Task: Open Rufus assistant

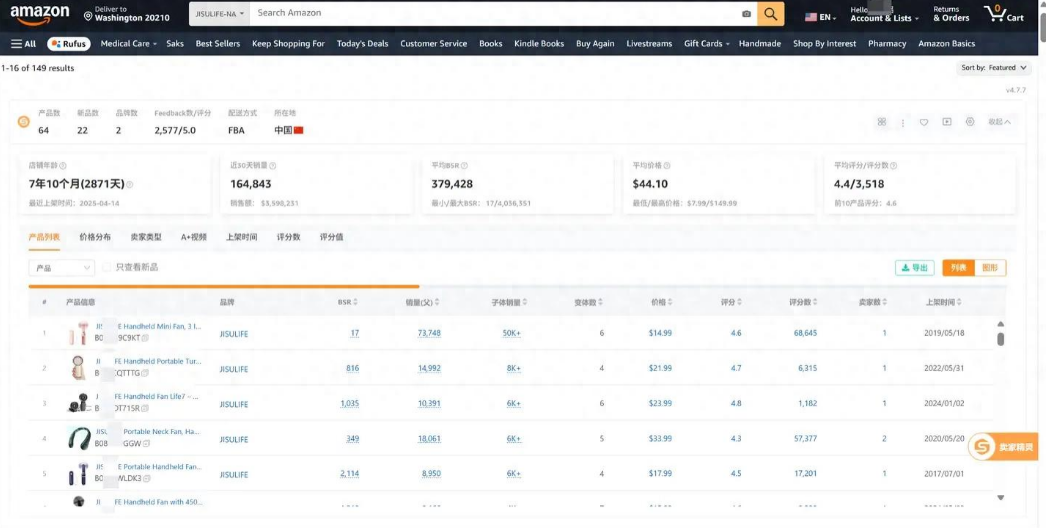Action: [69, 44]
